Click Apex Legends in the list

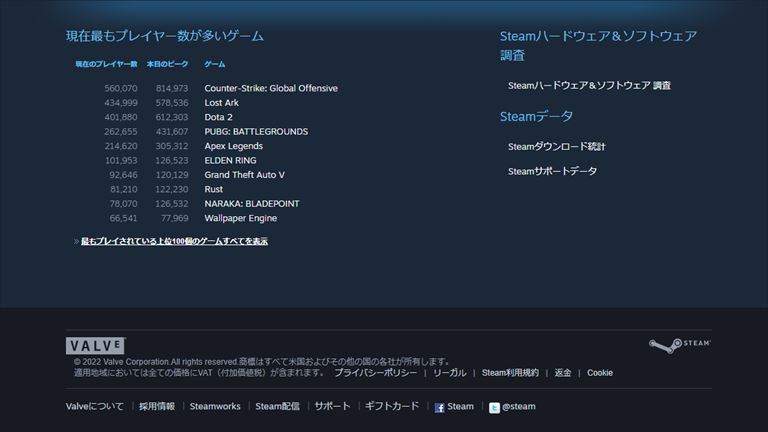234,146
